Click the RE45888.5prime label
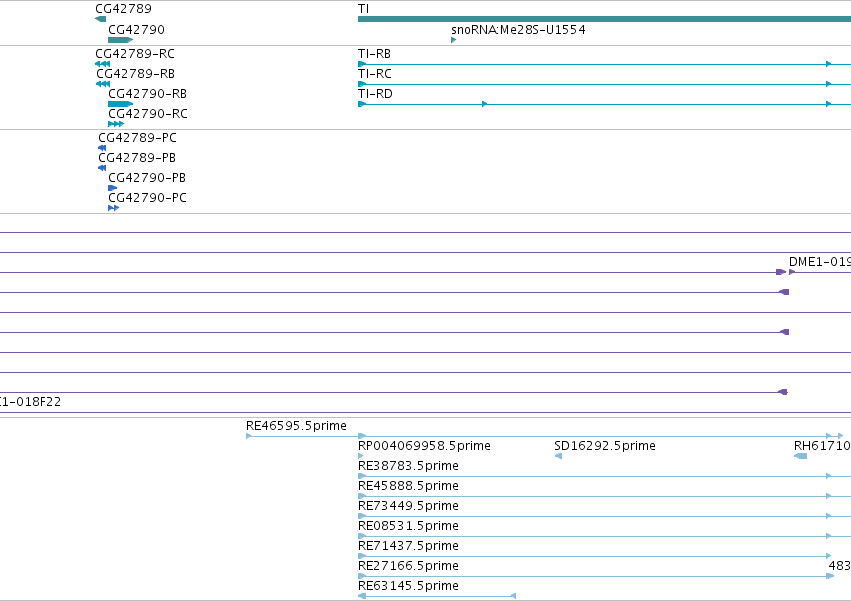This screenshot has height=601, width=851. (x=408, y=486)
